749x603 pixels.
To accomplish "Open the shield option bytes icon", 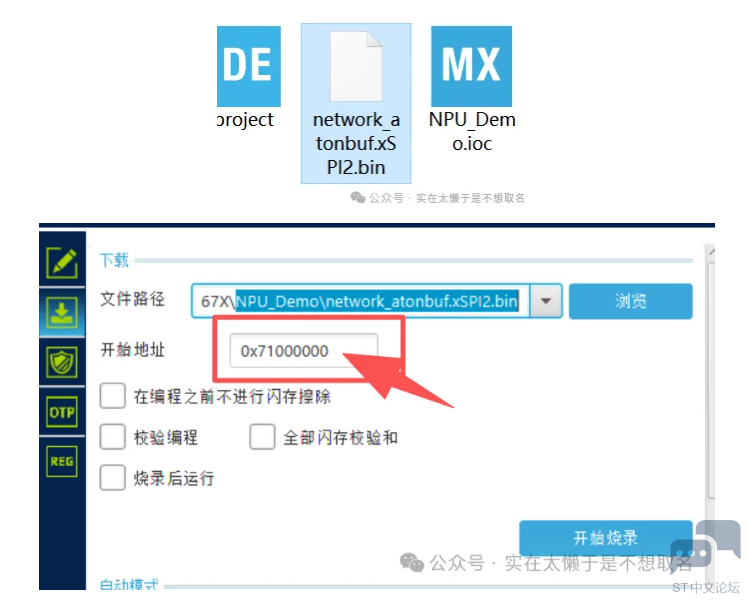I will click(62, 362).
